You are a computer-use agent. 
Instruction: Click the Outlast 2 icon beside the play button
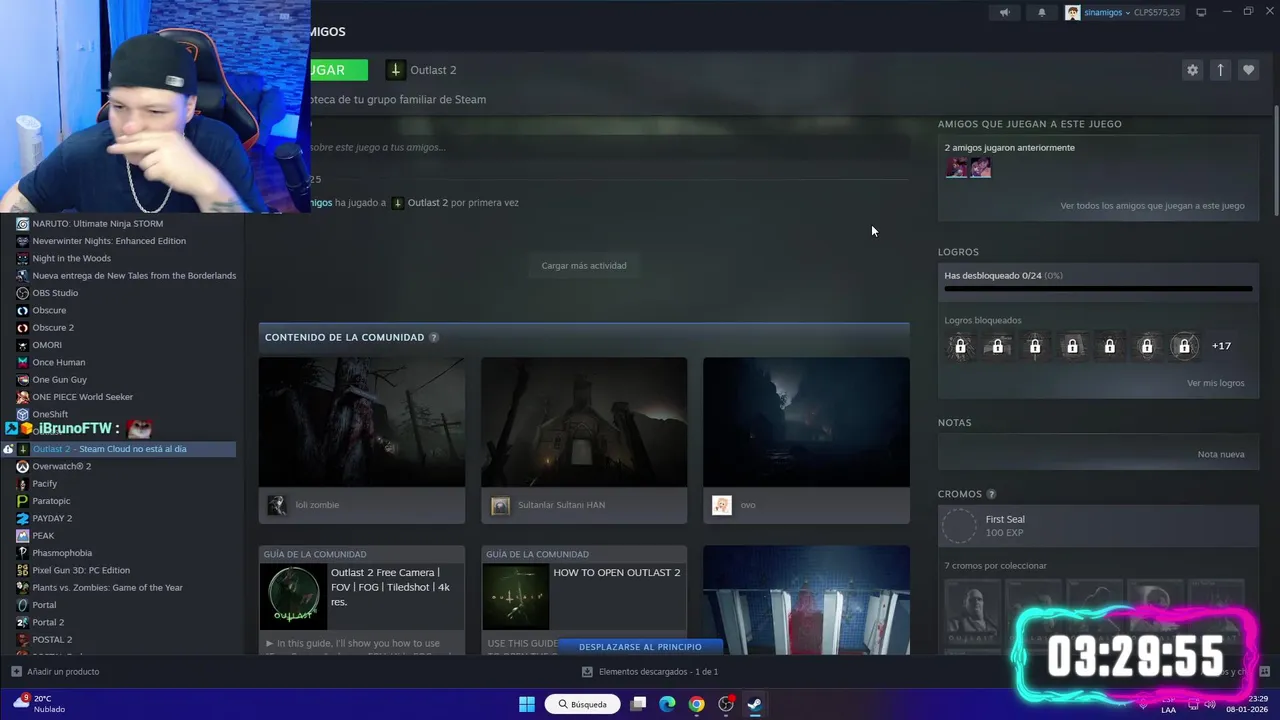pyautogui.click(x=396, y=70)
